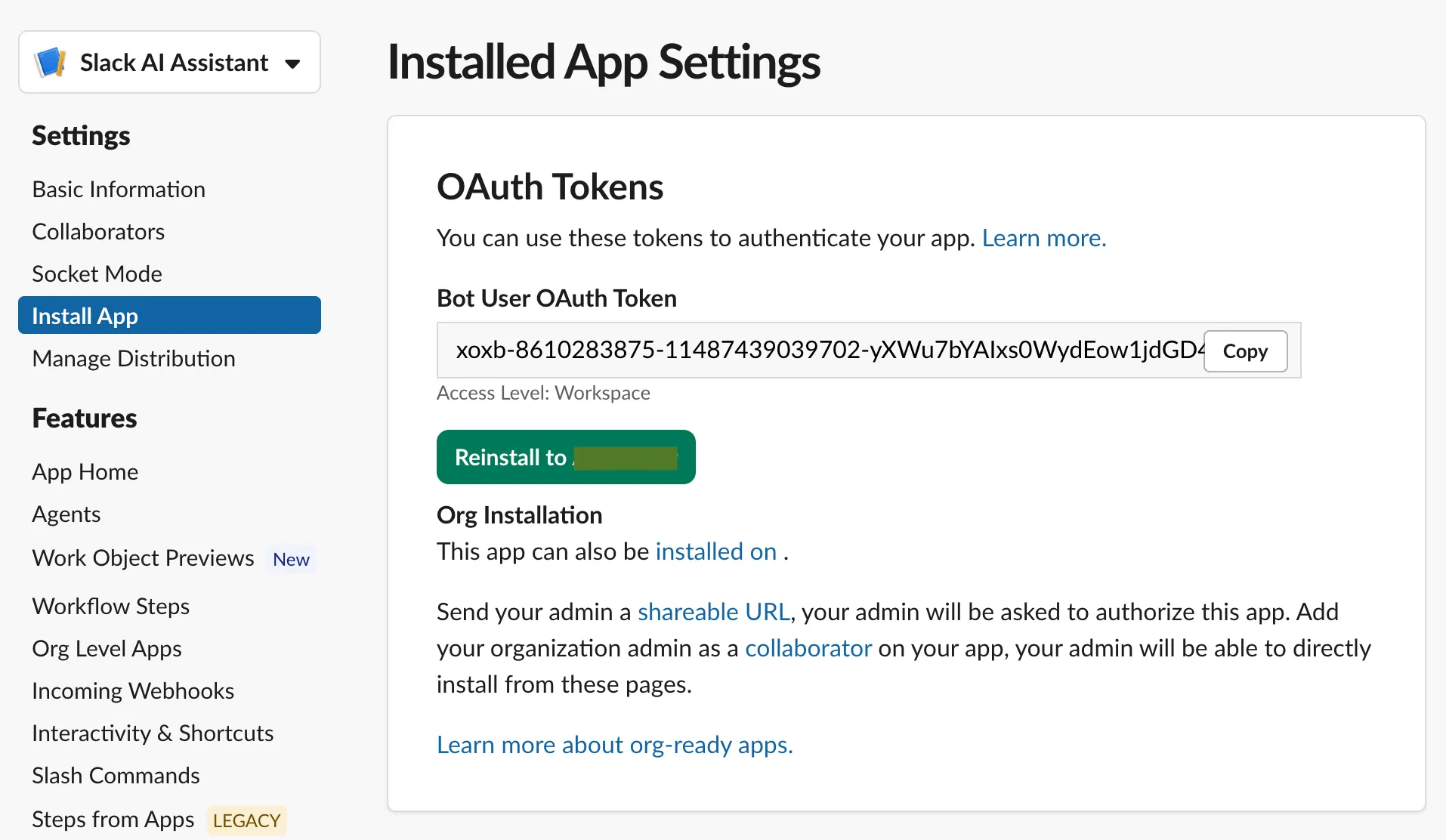Click the Installed App Settings title
The width and height of the screenshot is (1446, 840).
point(604,62)
